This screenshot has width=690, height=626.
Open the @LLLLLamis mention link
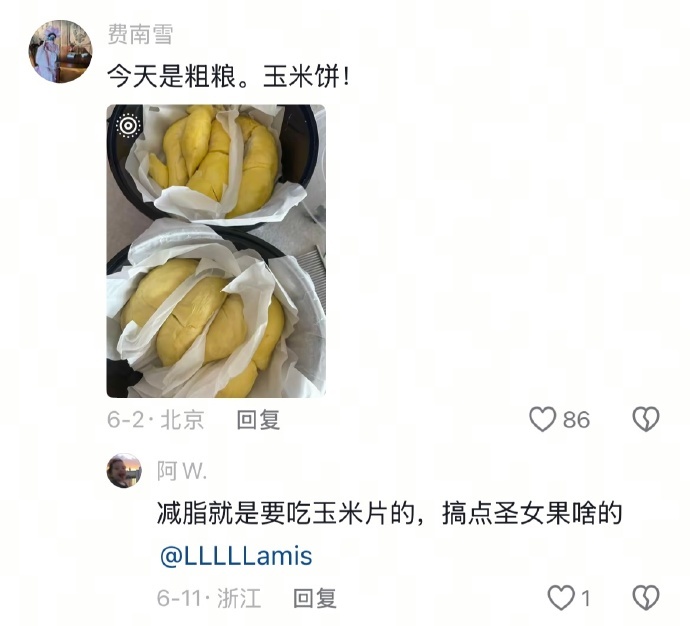[x=236, y=556]
